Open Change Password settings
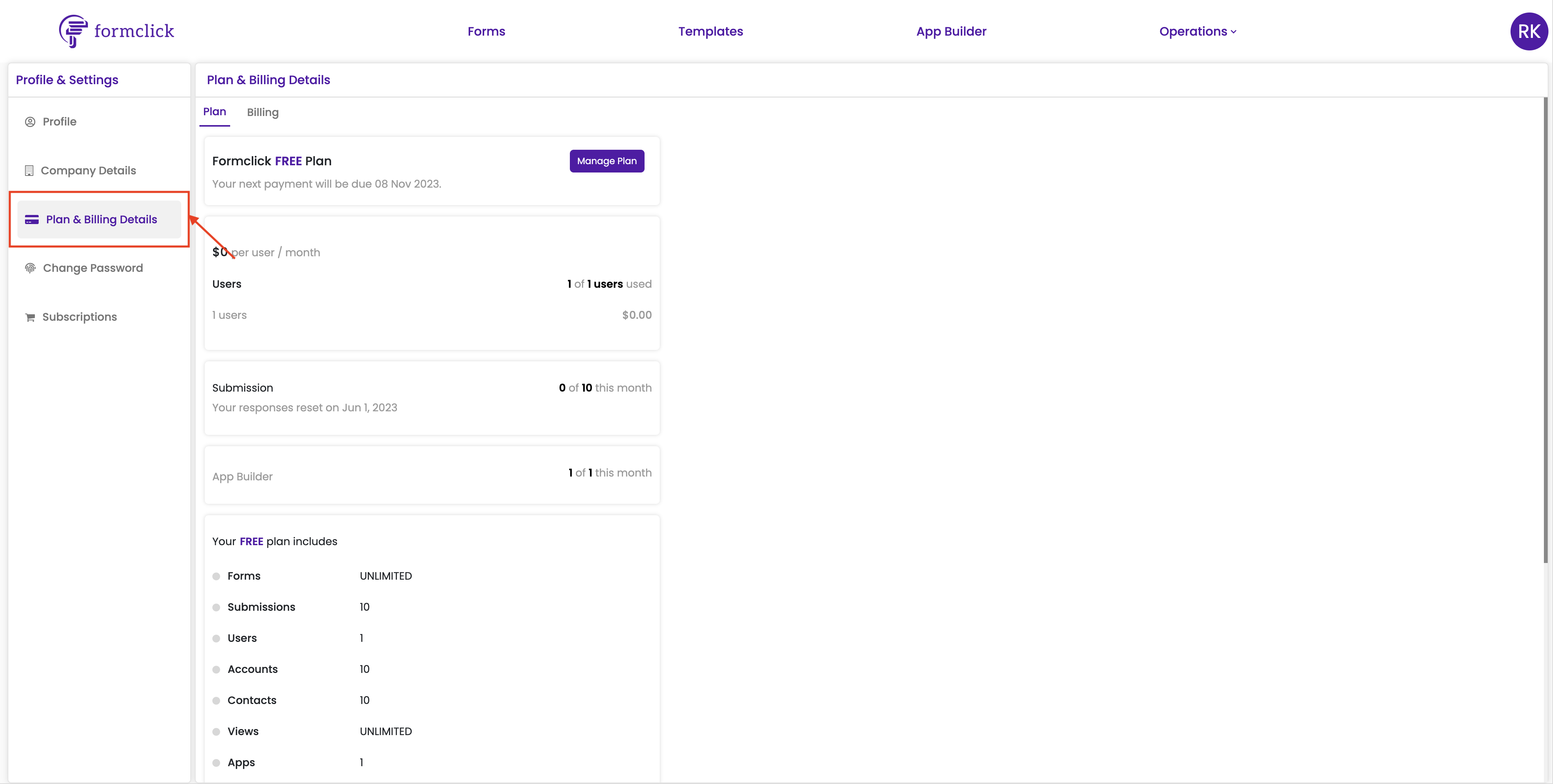 pyautogui.click(x=92, y=268)
